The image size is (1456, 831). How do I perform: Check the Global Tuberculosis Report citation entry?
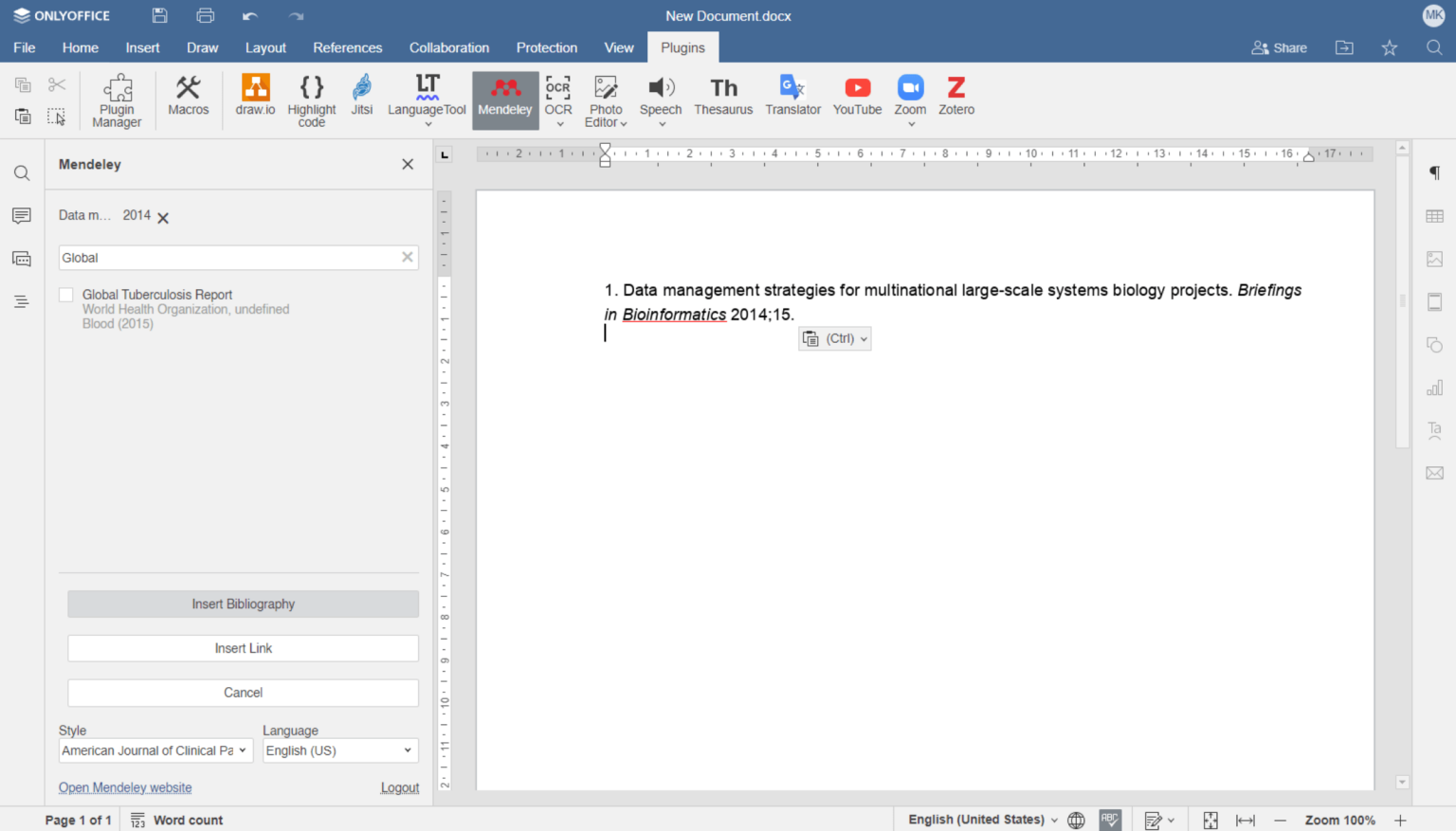coord(65,295)
